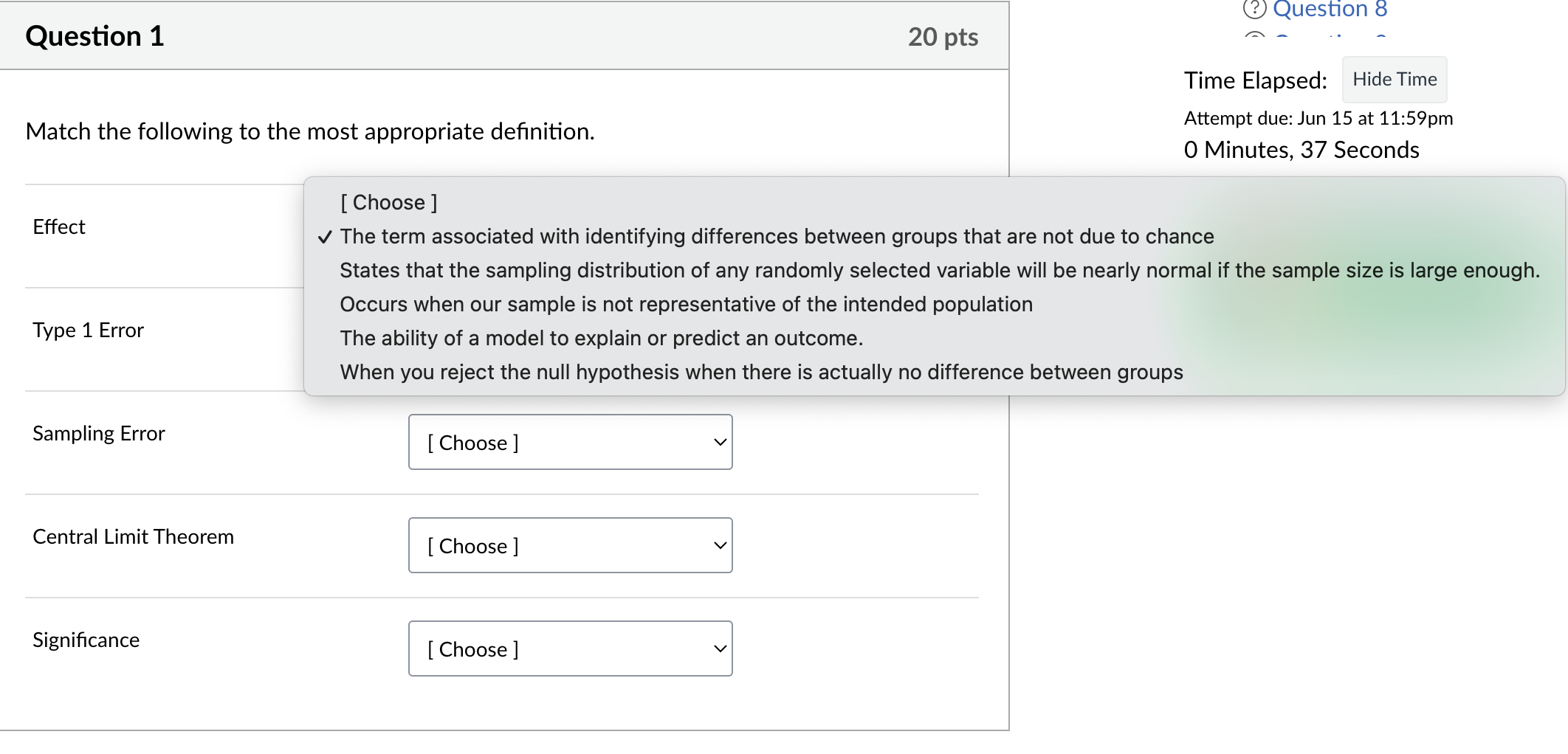Click the elapsed time '0 Minutes, 37 Seconds' display
The width and height of the screenshot is (1568, 754).
point(1300,149)
